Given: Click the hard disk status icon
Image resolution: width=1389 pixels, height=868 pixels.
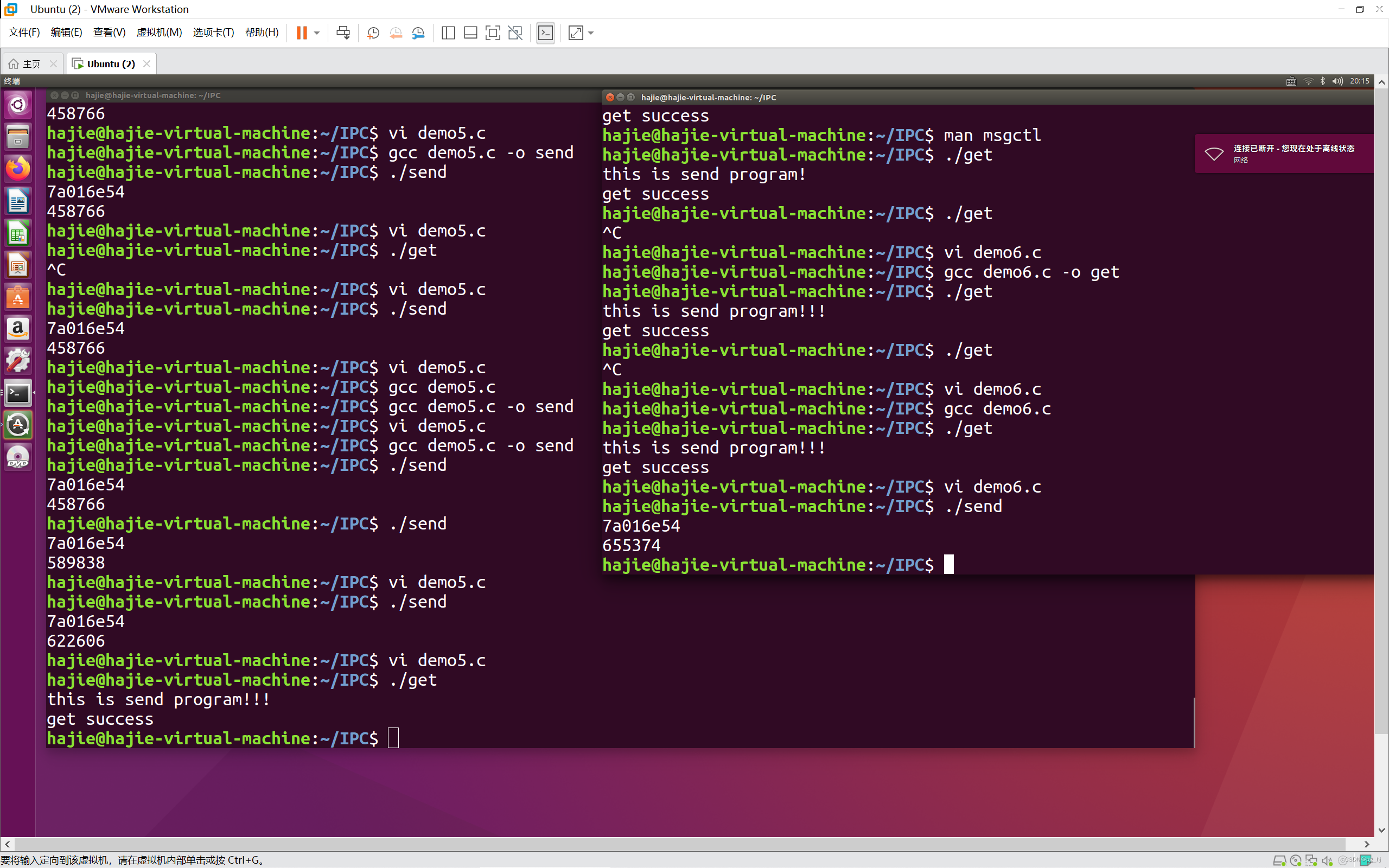Looking at the screenshot, I should pos(1279,860).
